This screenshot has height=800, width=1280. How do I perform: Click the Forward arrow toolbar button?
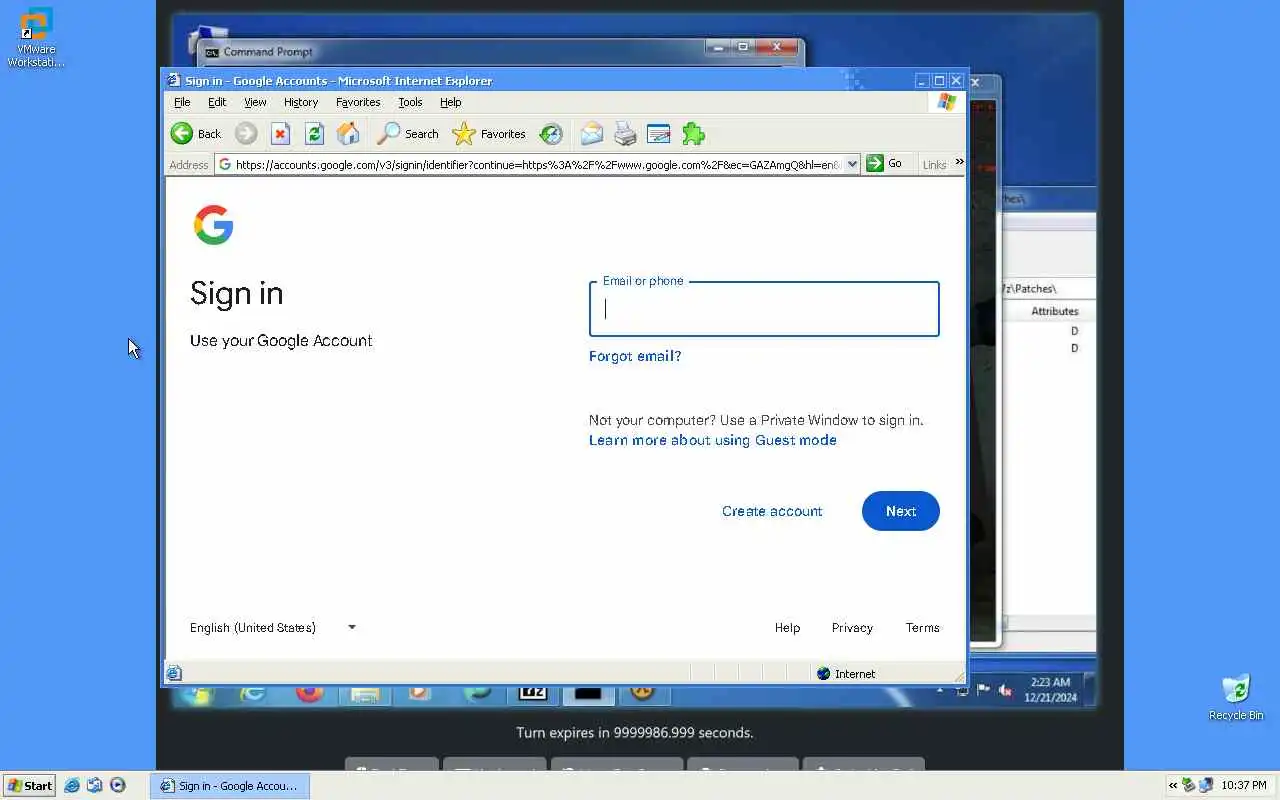click(246, 133)
